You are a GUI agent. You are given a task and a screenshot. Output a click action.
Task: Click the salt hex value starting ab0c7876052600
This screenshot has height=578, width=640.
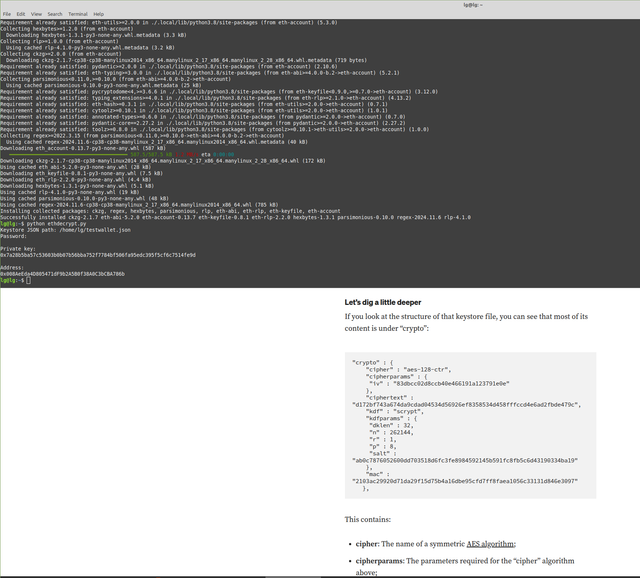[x=465, y=460]
